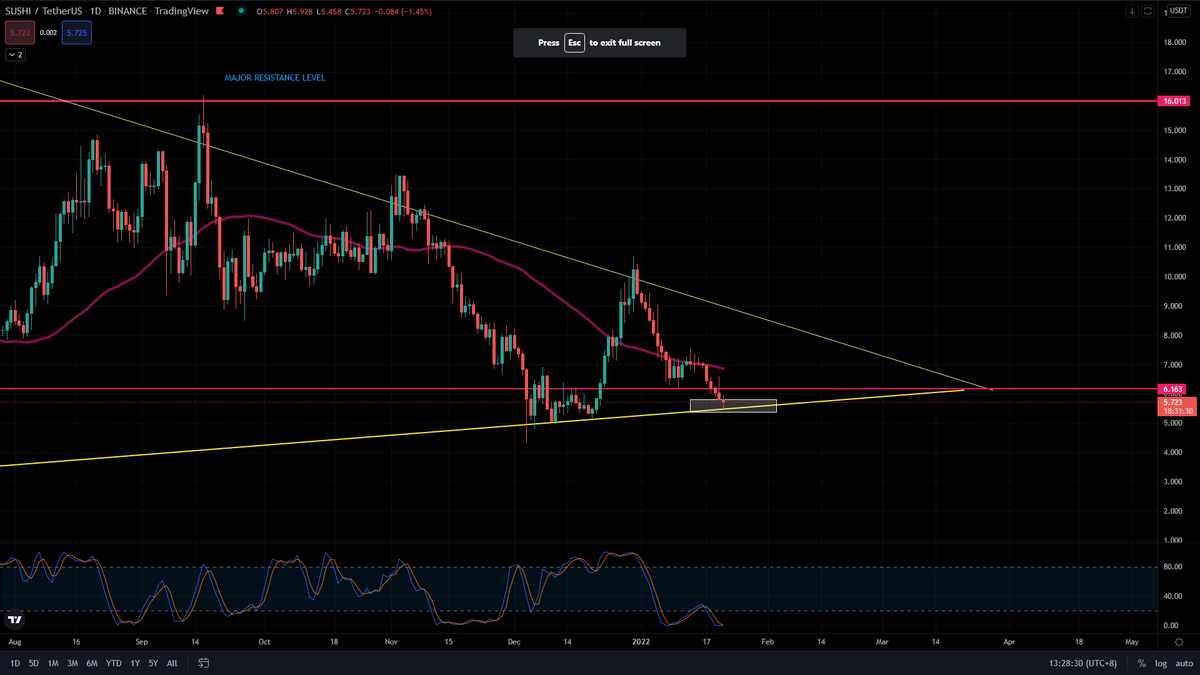Click the 16.013 red price label

[1175, 101]
